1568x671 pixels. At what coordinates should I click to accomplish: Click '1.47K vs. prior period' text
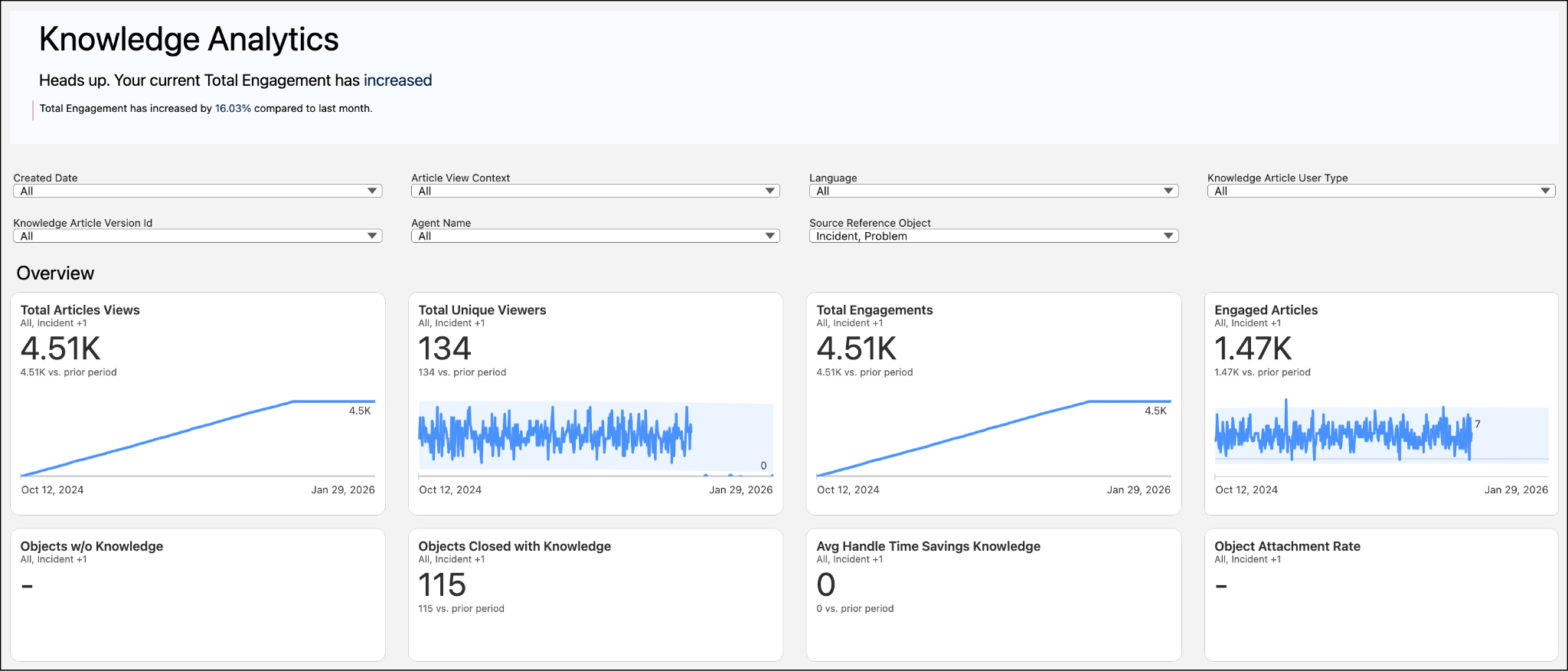1263,372
